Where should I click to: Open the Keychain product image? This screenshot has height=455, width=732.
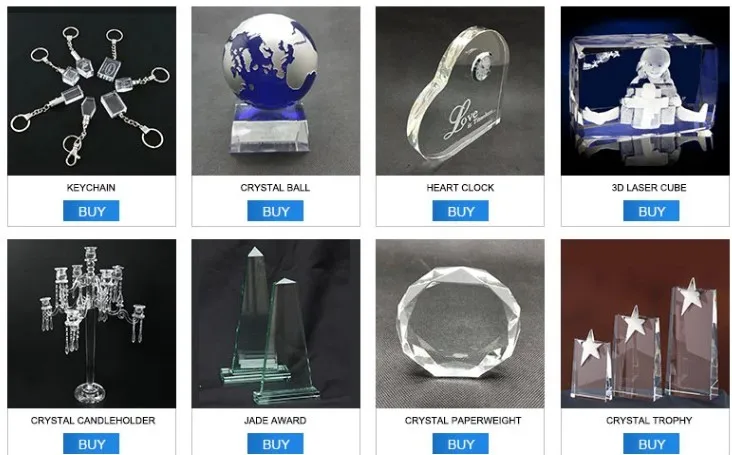pos(92,91)
